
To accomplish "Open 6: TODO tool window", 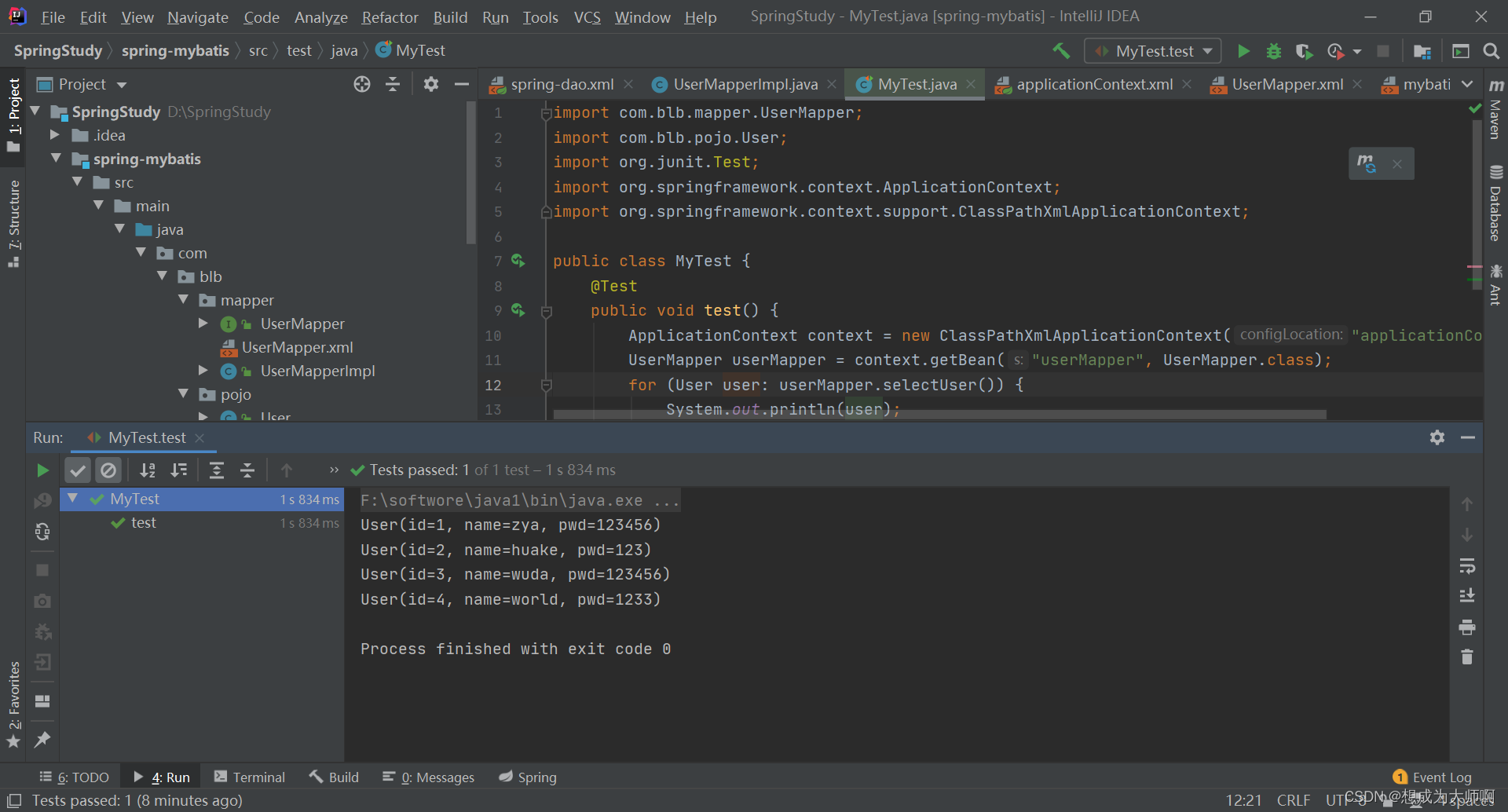I will click(75, 777).
